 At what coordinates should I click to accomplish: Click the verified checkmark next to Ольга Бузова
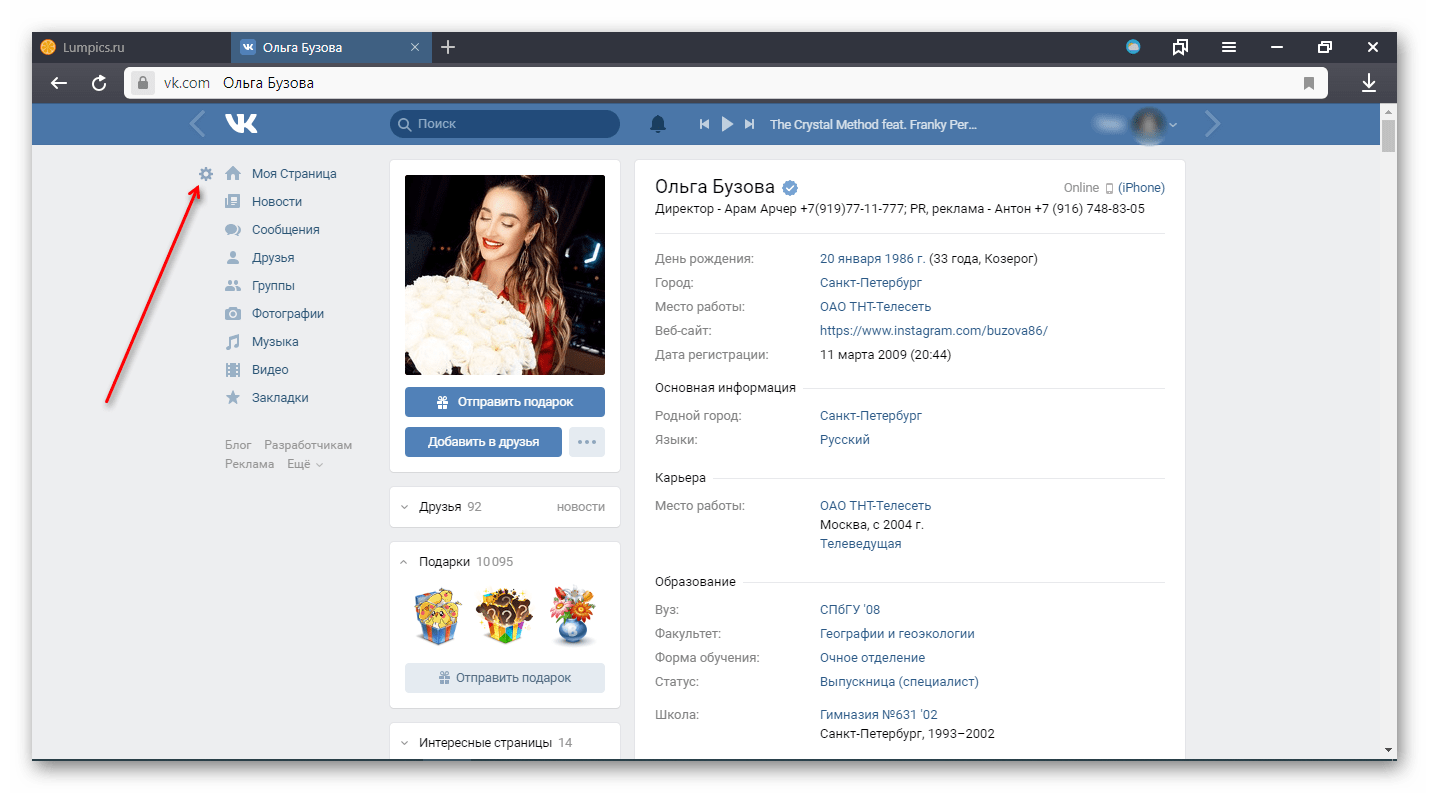point(790,187)
